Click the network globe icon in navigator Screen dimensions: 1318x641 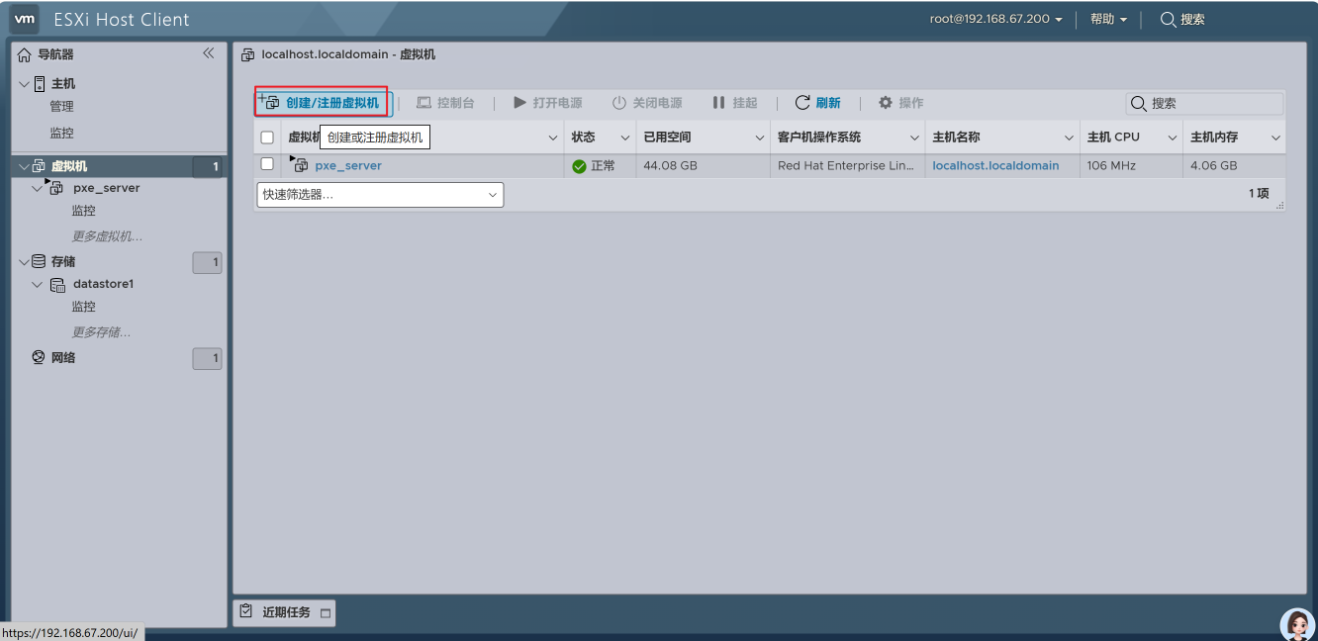point(39,357)
